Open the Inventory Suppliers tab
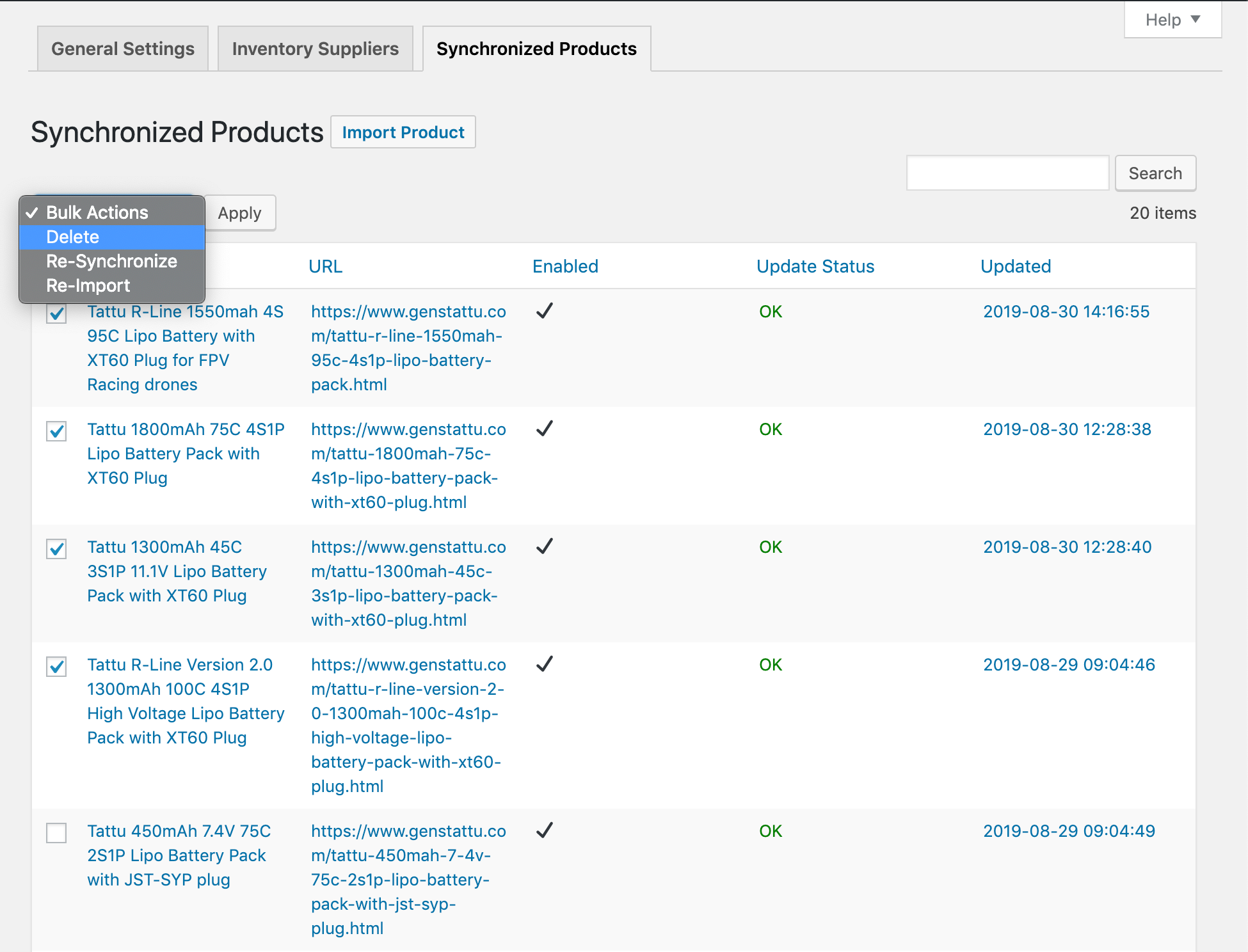1248x952 pixels. tap(315, 49)
